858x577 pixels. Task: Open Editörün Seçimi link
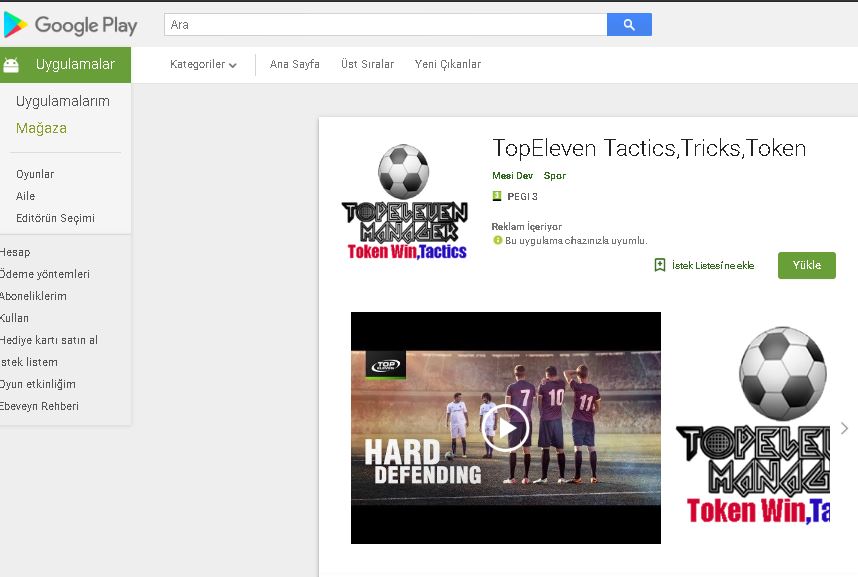[x=55, y=218]
